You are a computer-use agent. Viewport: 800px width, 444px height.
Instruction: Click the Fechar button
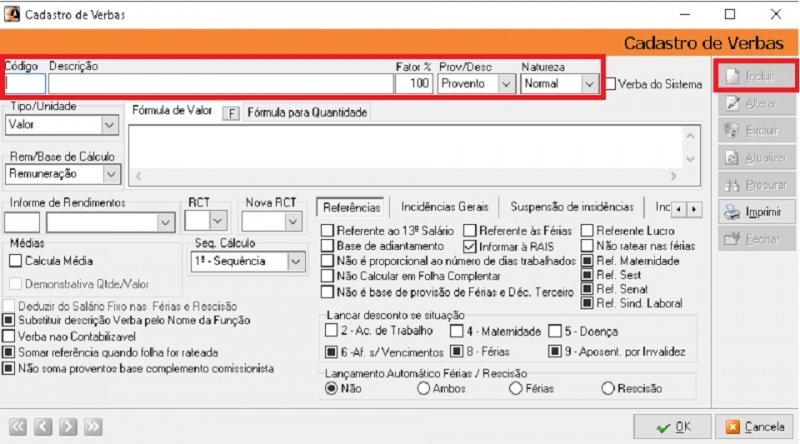[x=756, y=239]
